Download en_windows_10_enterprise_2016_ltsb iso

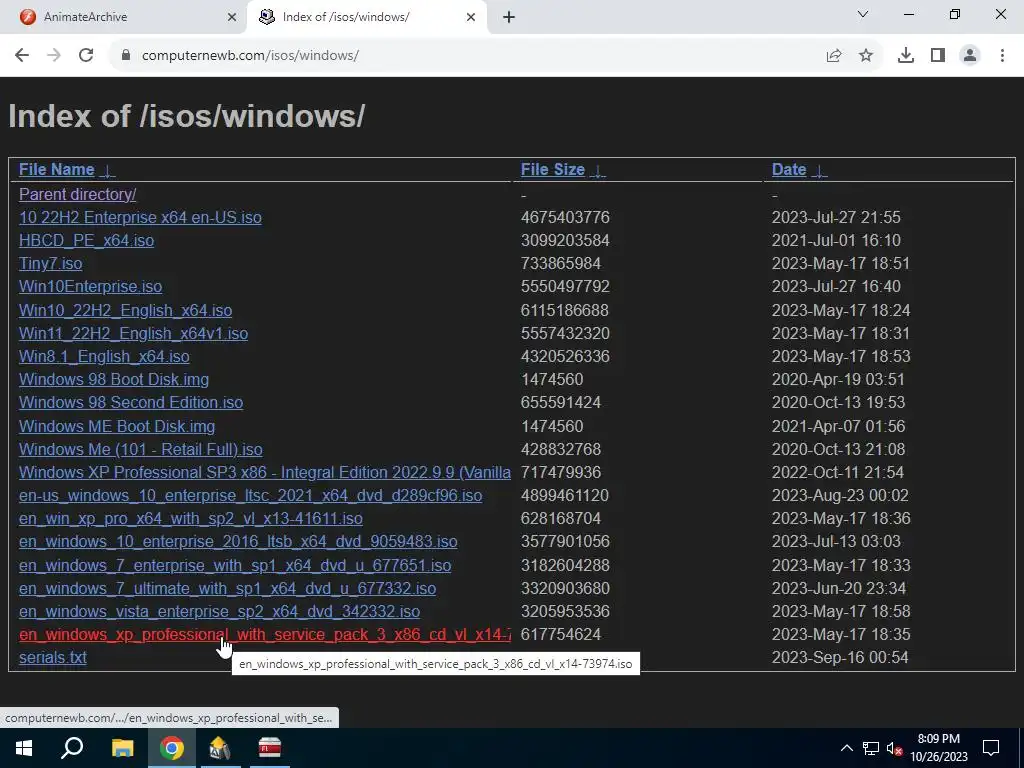tap(238, 541)
